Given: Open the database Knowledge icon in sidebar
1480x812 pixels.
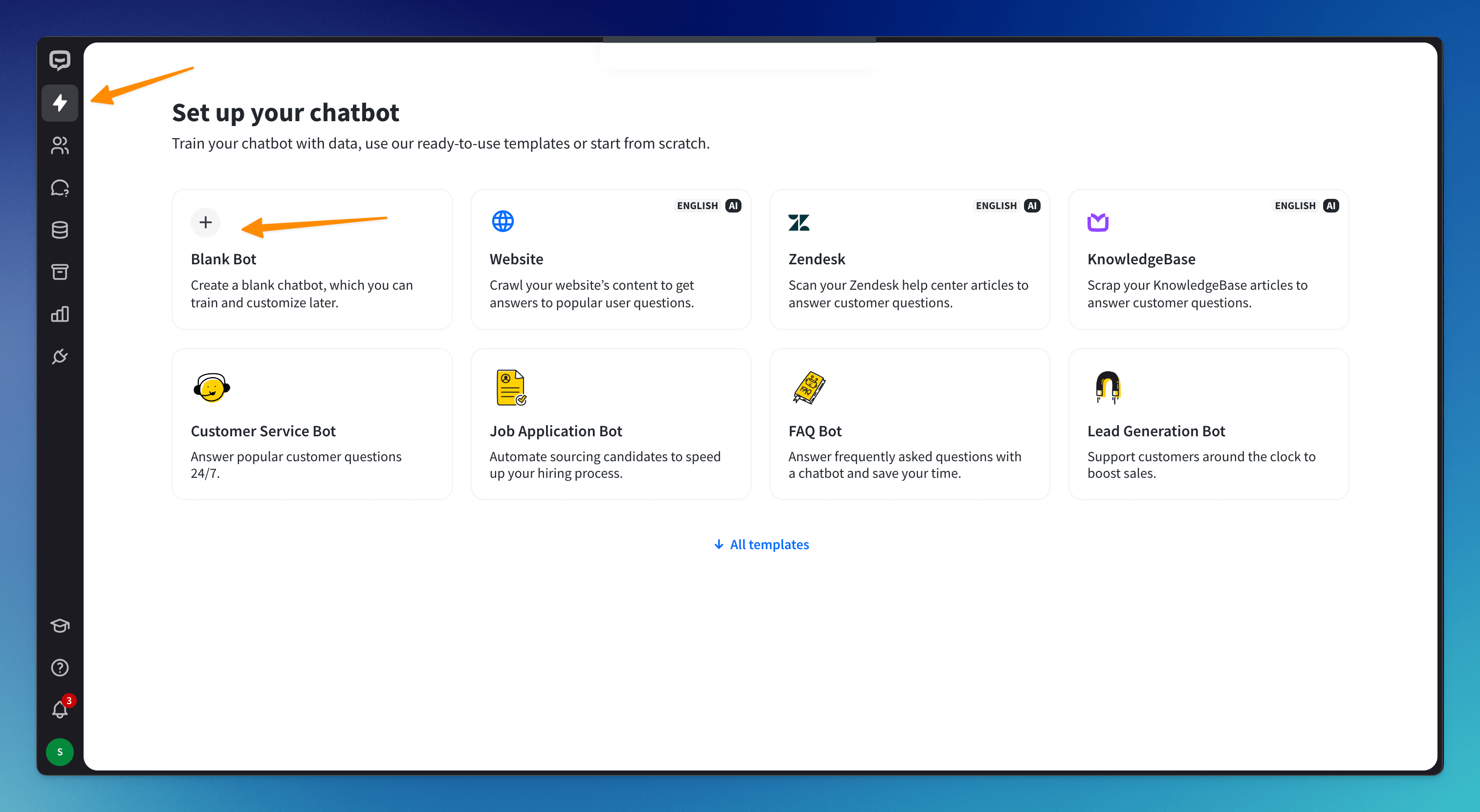Looking at the screenshot, I should click(60, 230).
